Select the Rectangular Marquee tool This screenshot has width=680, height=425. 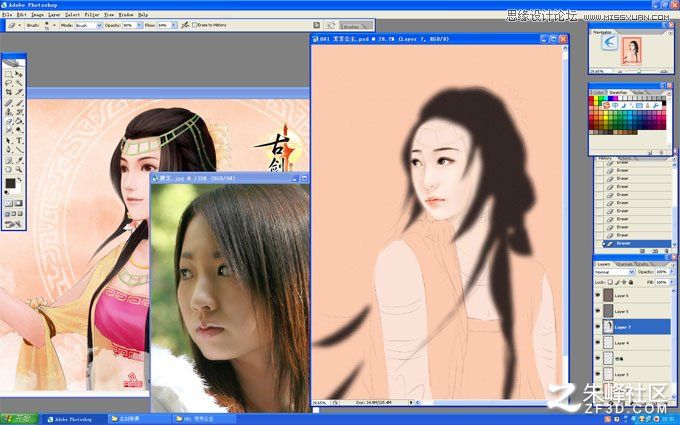pyautogui.click(x=8, y=73)
